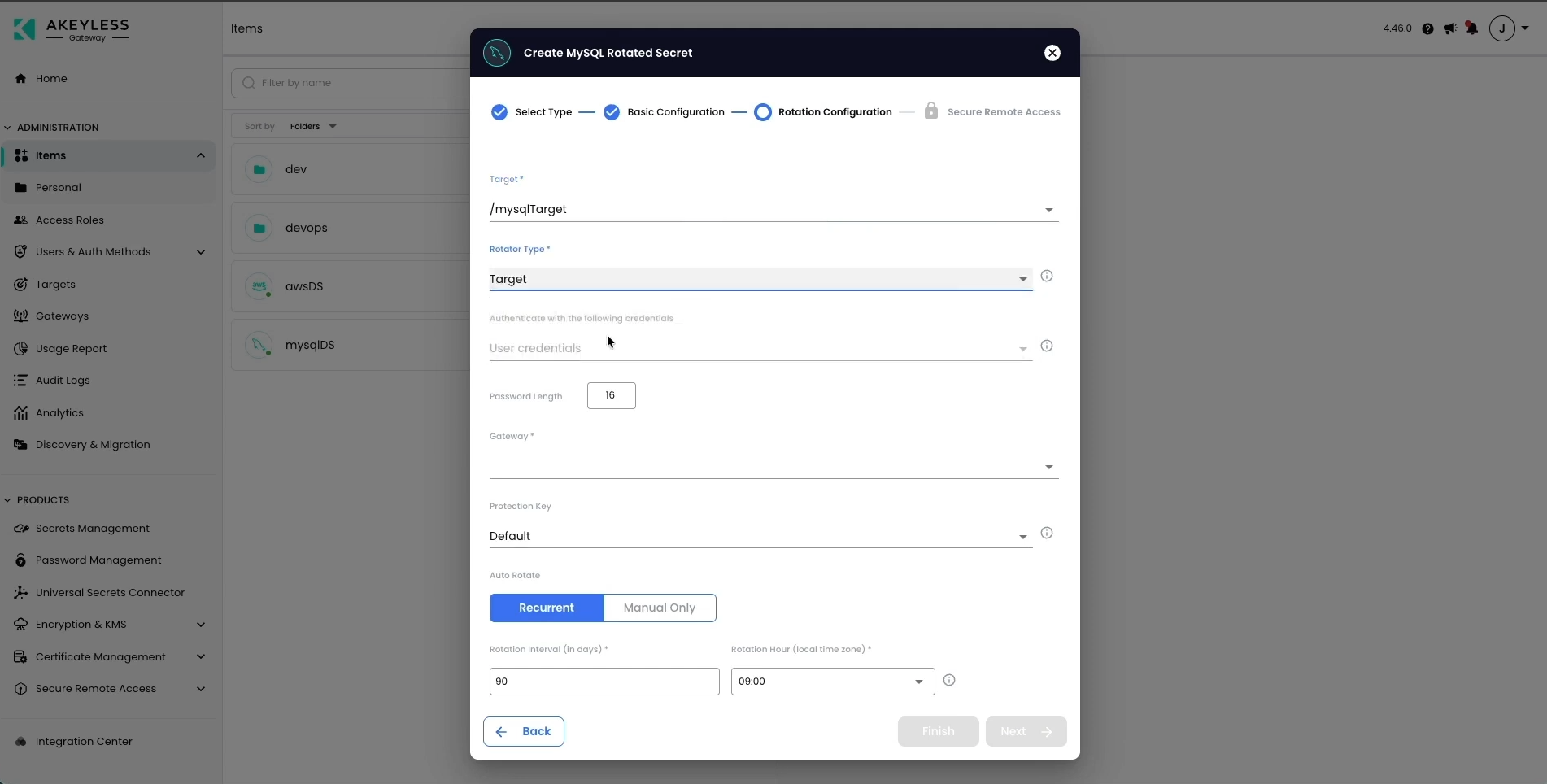Open the Target dropdown

coord(773,209)
